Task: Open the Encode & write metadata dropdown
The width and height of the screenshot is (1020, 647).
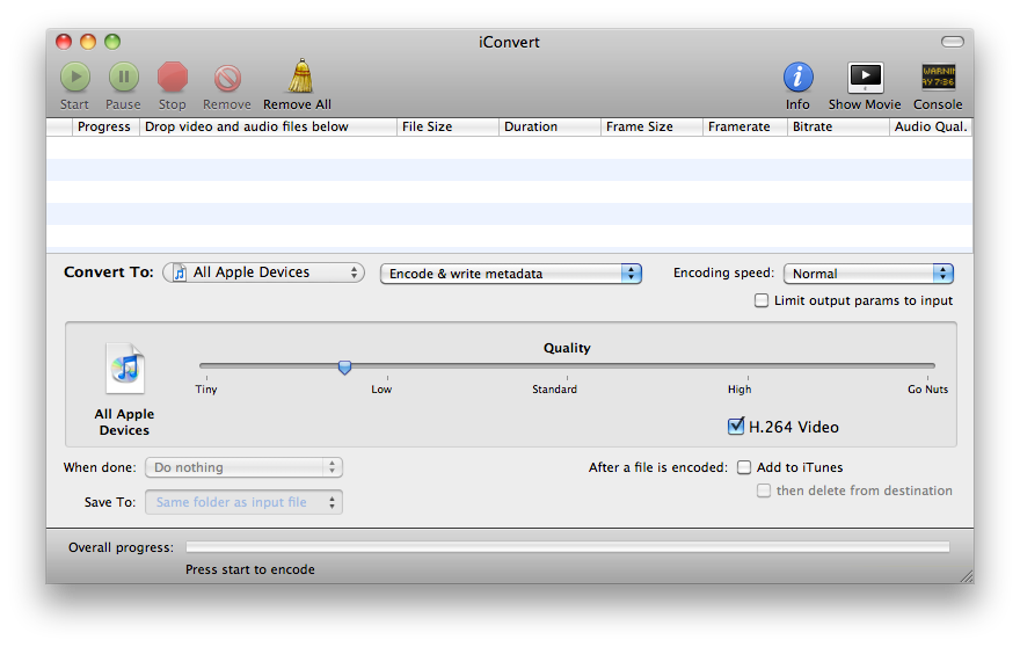Action: pos(510,272)
